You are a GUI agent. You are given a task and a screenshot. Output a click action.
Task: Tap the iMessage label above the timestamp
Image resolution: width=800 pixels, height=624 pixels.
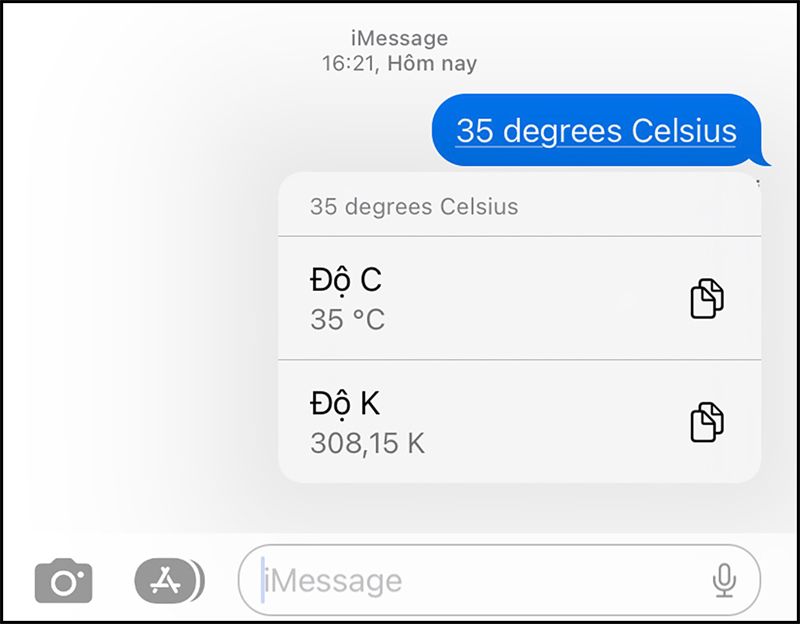point(400,39)
